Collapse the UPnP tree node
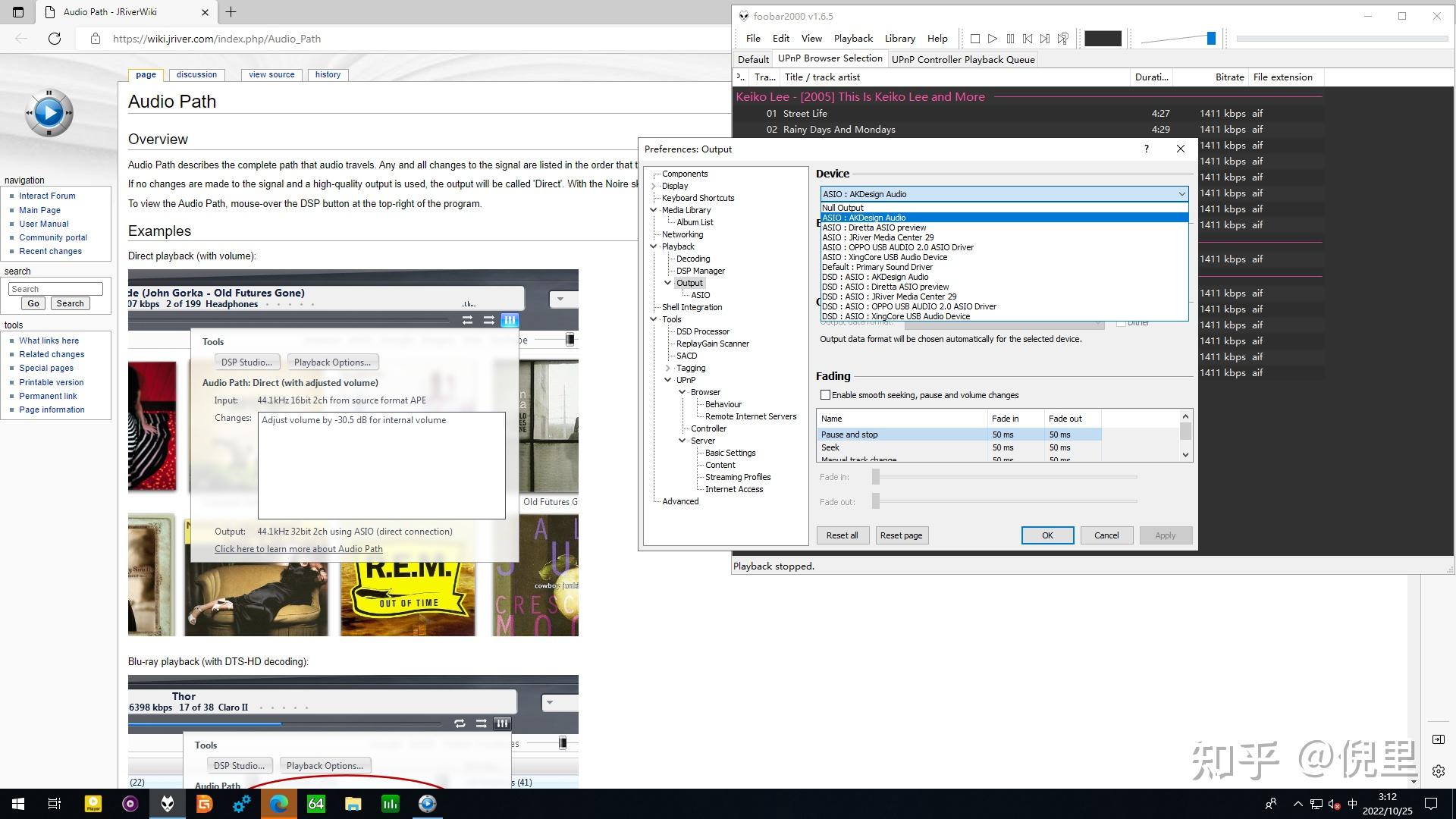This screenshot has height=819, width=1456. tap(668, 380)
